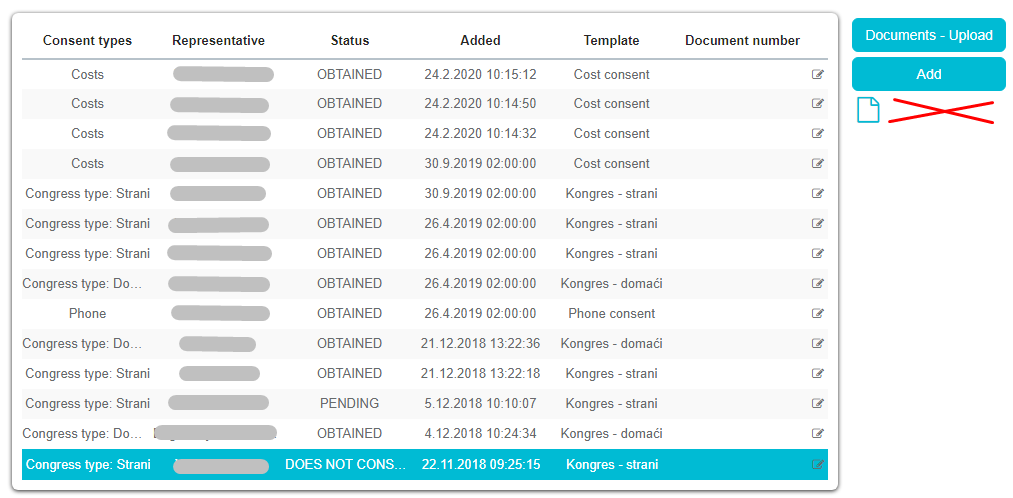
Task: Select the Representative column header
Action: pos(218,41)
